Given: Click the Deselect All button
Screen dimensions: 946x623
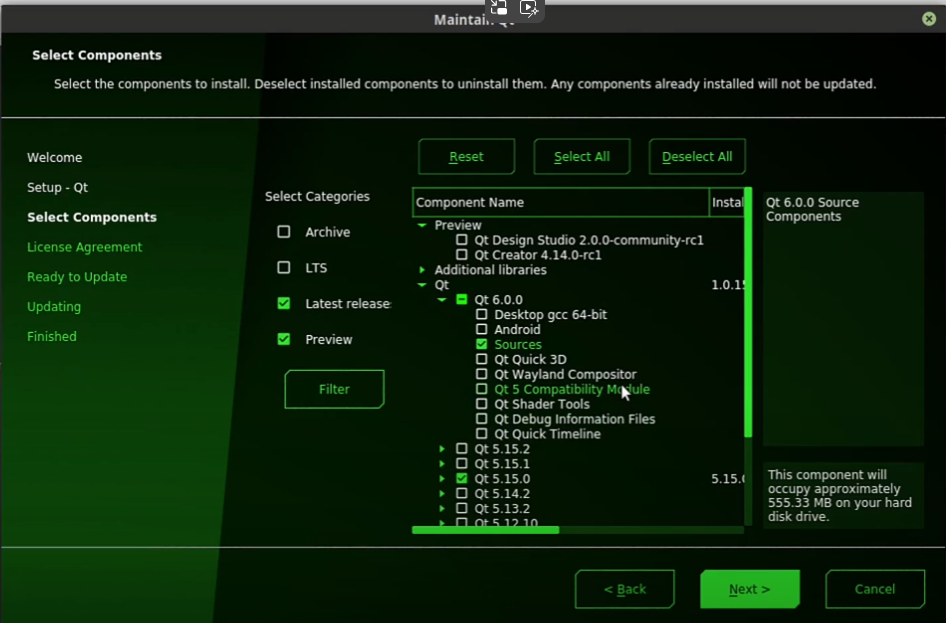Looking at the screenshot, I should tap(697, 157).
